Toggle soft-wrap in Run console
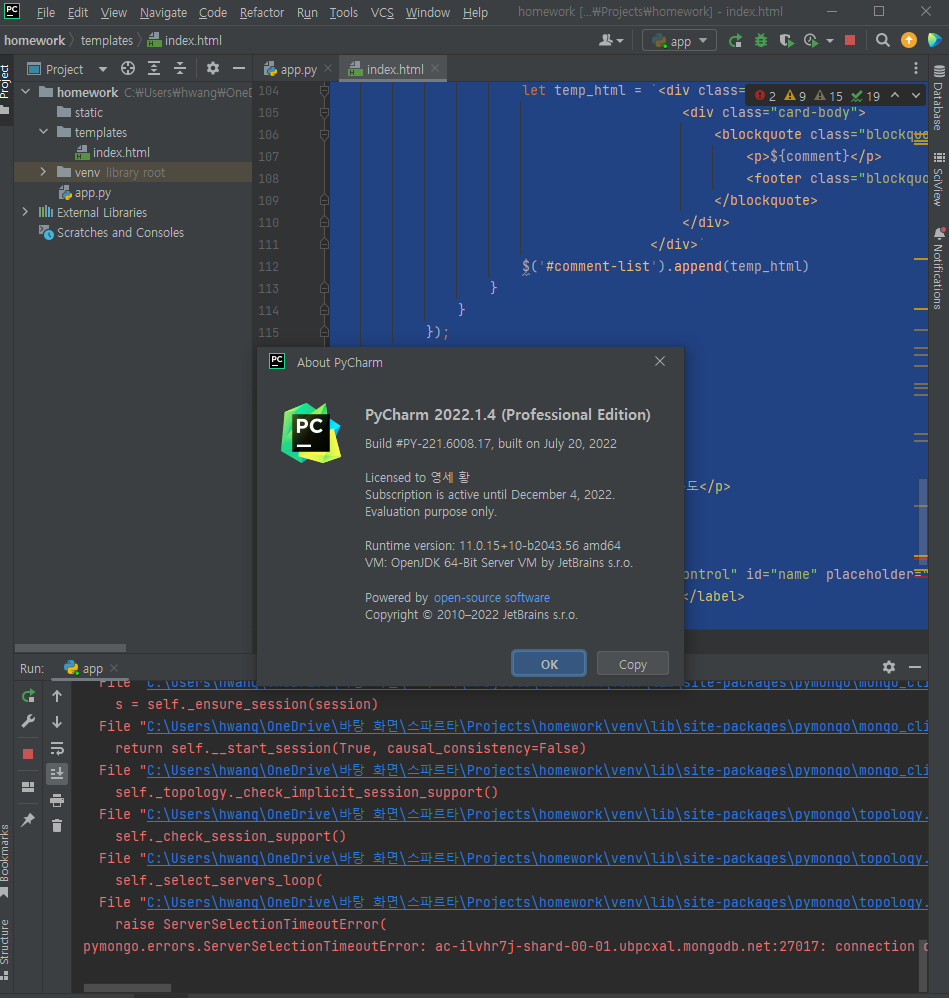Image resolution: width=949 pixels, height=998 pixels. (x=57, y=748)
